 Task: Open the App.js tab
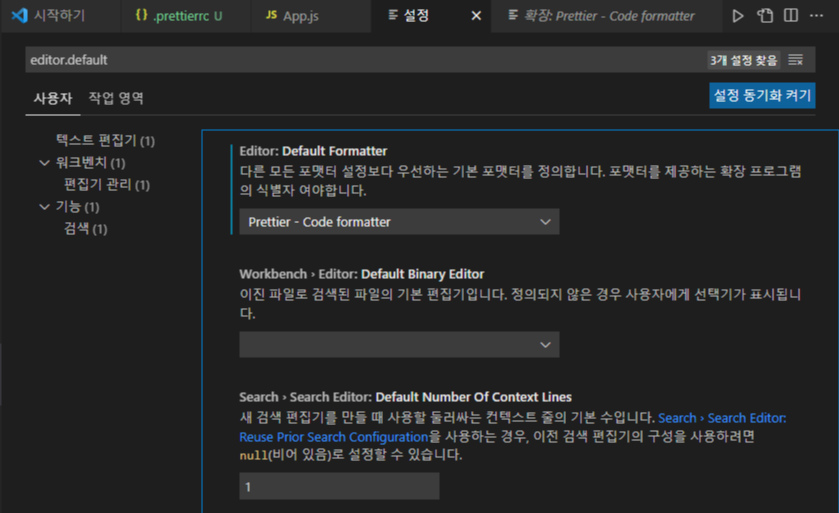[310, 16]
